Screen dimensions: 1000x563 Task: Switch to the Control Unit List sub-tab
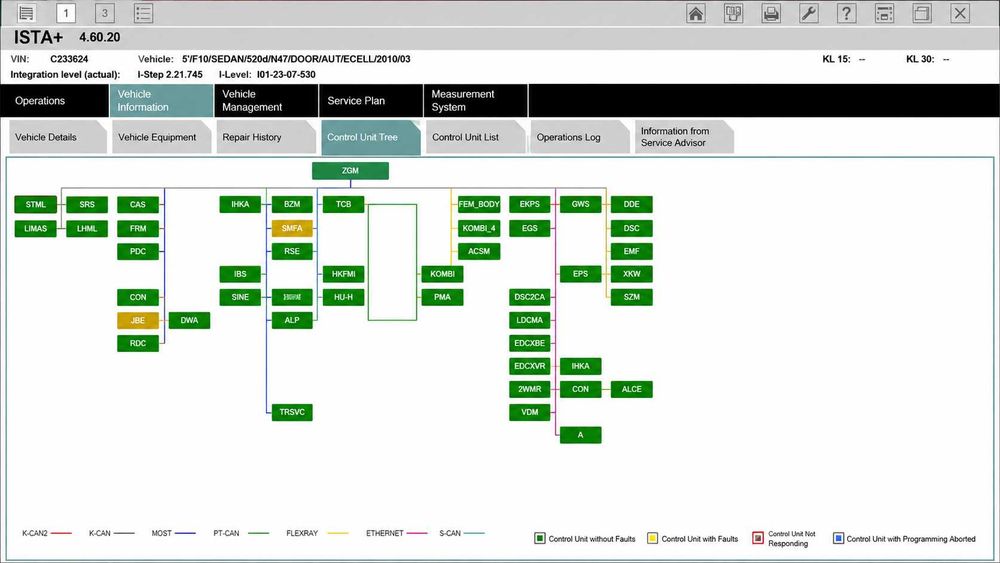(x=475, y=137)
